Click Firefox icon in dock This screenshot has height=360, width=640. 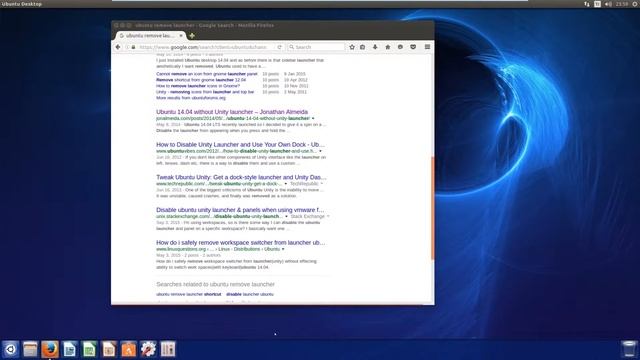pyautogui.click(x=50, y=349)
